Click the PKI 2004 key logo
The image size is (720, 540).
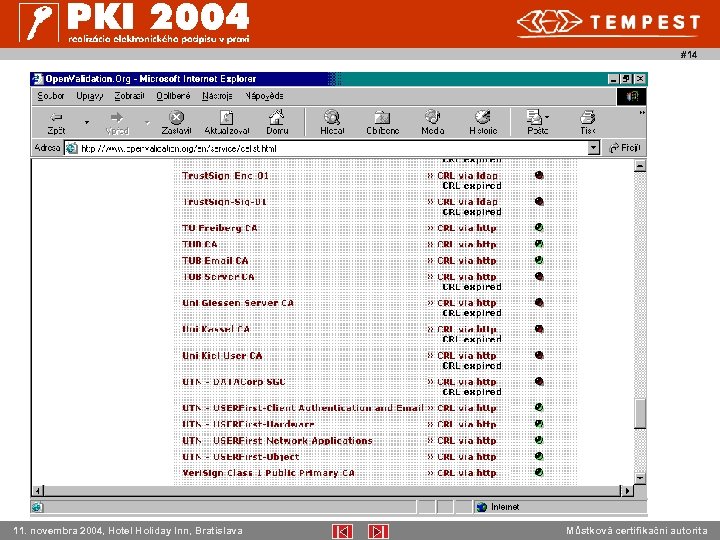tap(39, 22)
